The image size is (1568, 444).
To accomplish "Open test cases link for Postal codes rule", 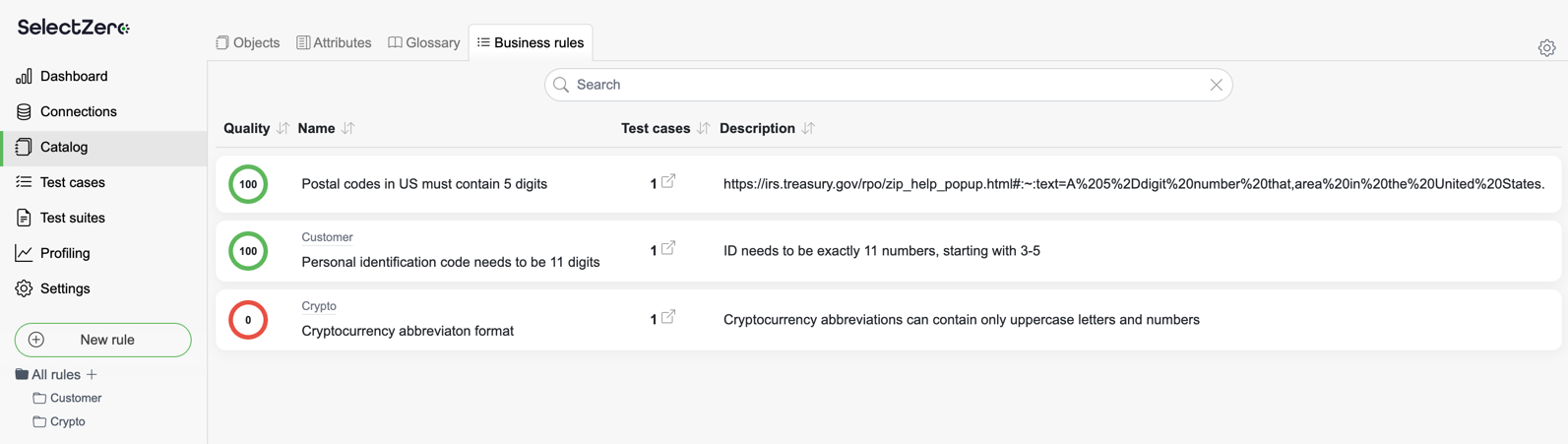I will click(667, 182).
